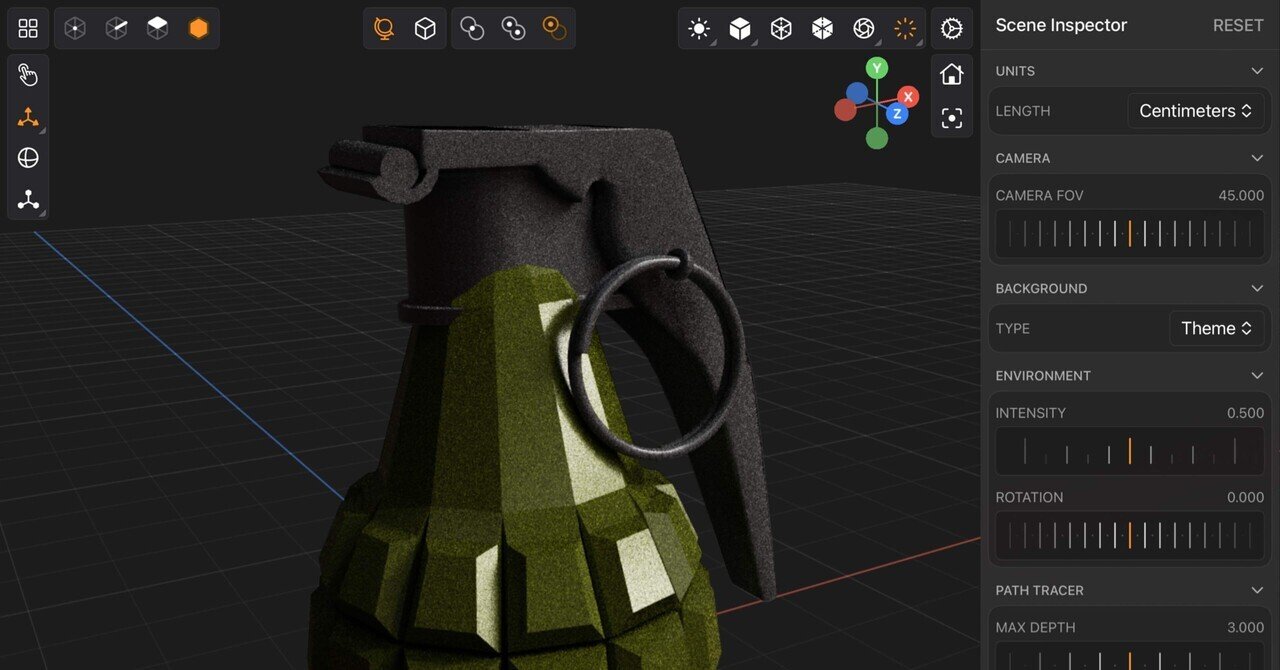Click the blue Z axis on gizmo
Screen dimensions: 1280x670
[x=897, y=114]
